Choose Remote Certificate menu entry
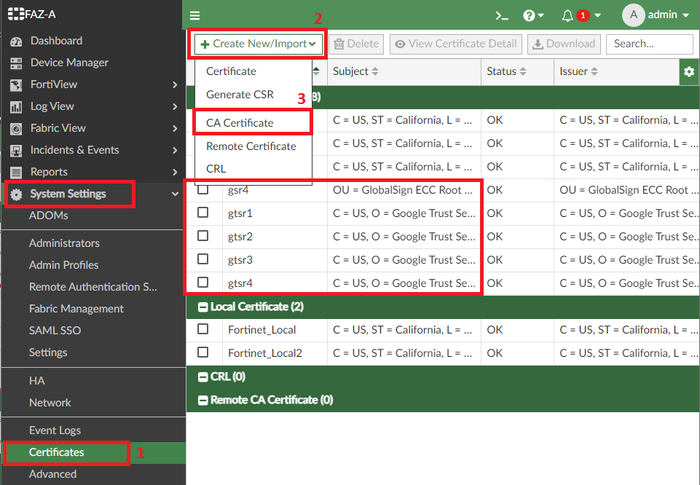700x485 pixels. click(x=251, y=146)
